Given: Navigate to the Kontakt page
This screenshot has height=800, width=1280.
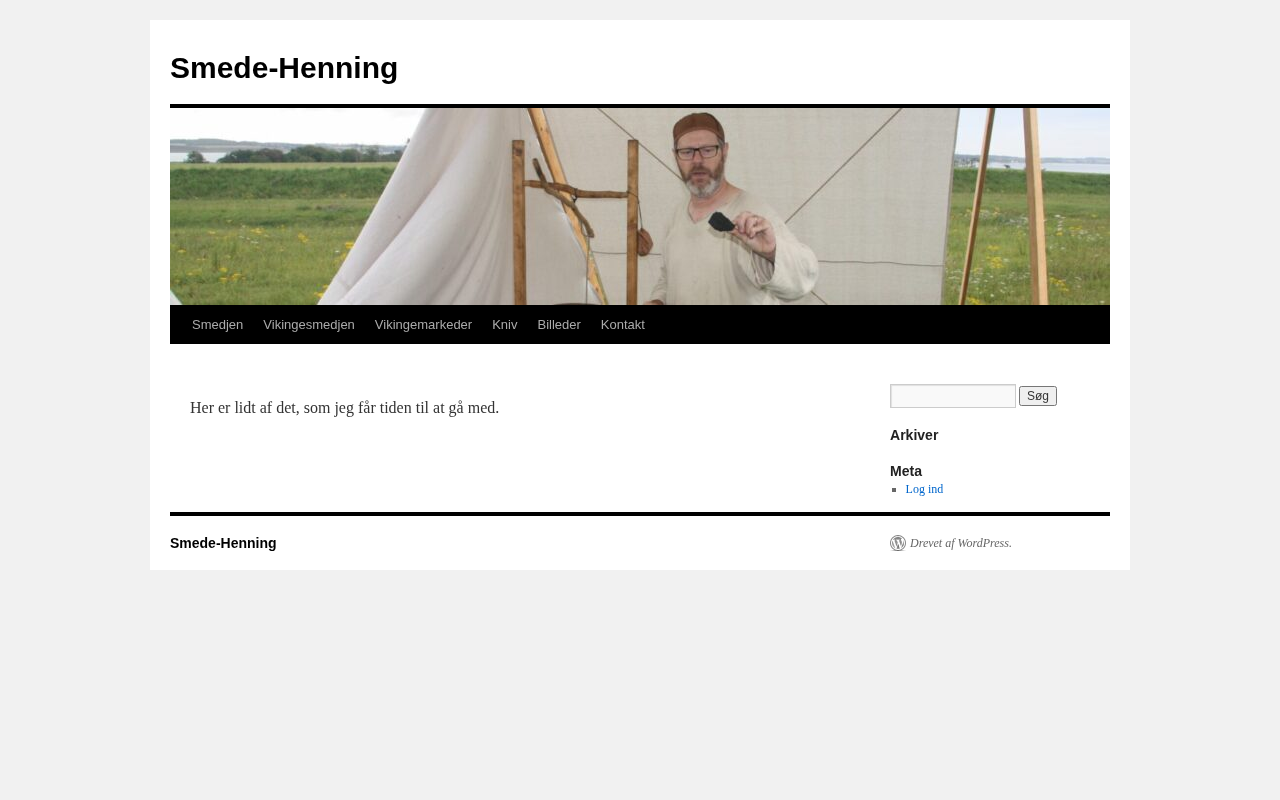Looking at the screenshot, I should tap(623, 325).
